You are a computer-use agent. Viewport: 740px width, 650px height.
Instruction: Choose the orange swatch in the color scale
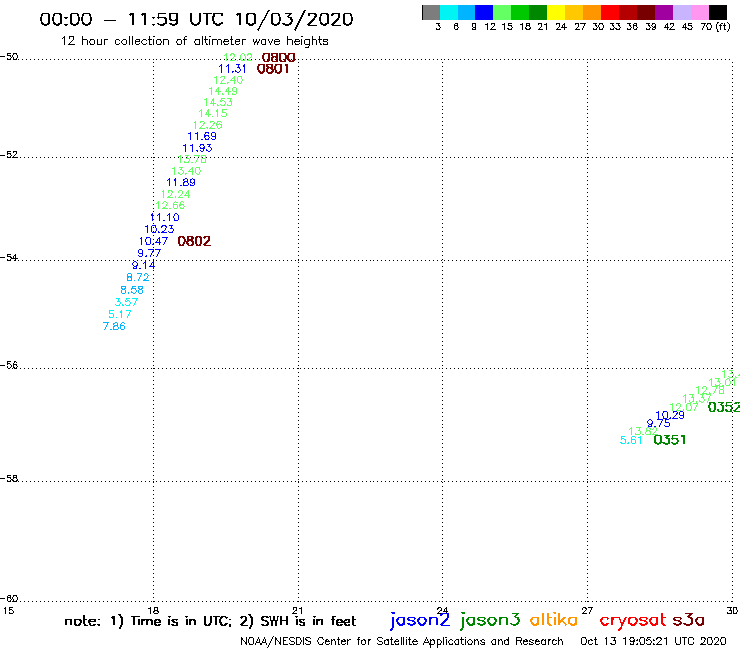pos(592,12)
